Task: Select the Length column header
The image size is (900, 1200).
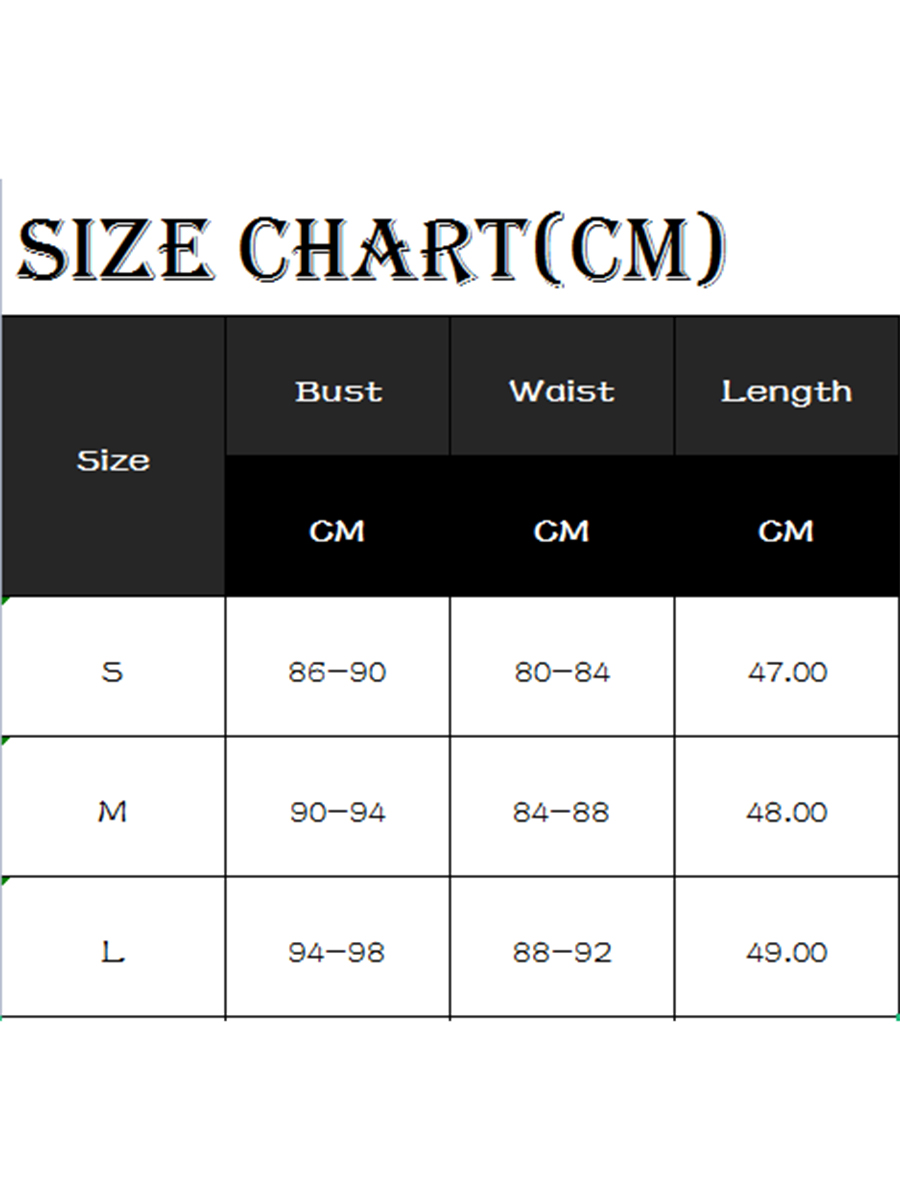Action: click(x=787, y=391)
